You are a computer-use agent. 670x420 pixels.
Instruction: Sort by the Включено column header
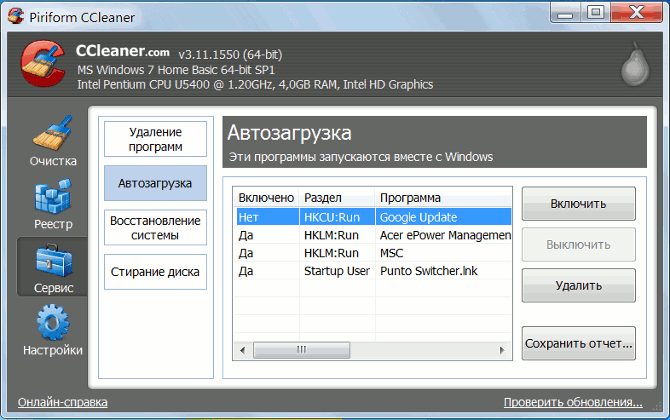[266, 198]
